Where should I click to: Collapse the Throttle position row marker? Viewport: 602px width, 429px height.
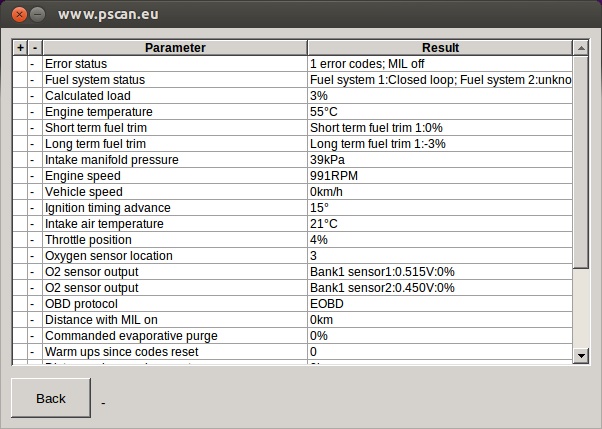(35, 240)
